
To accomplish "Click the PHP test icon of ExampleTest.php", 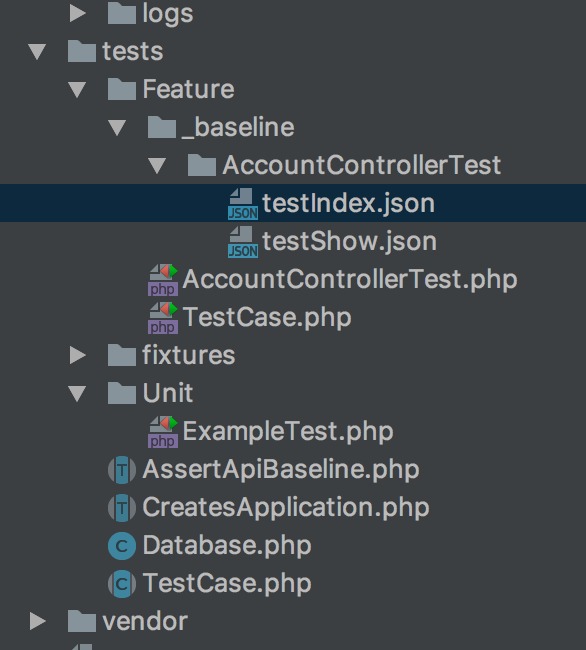I will click(x=163, y=432).
